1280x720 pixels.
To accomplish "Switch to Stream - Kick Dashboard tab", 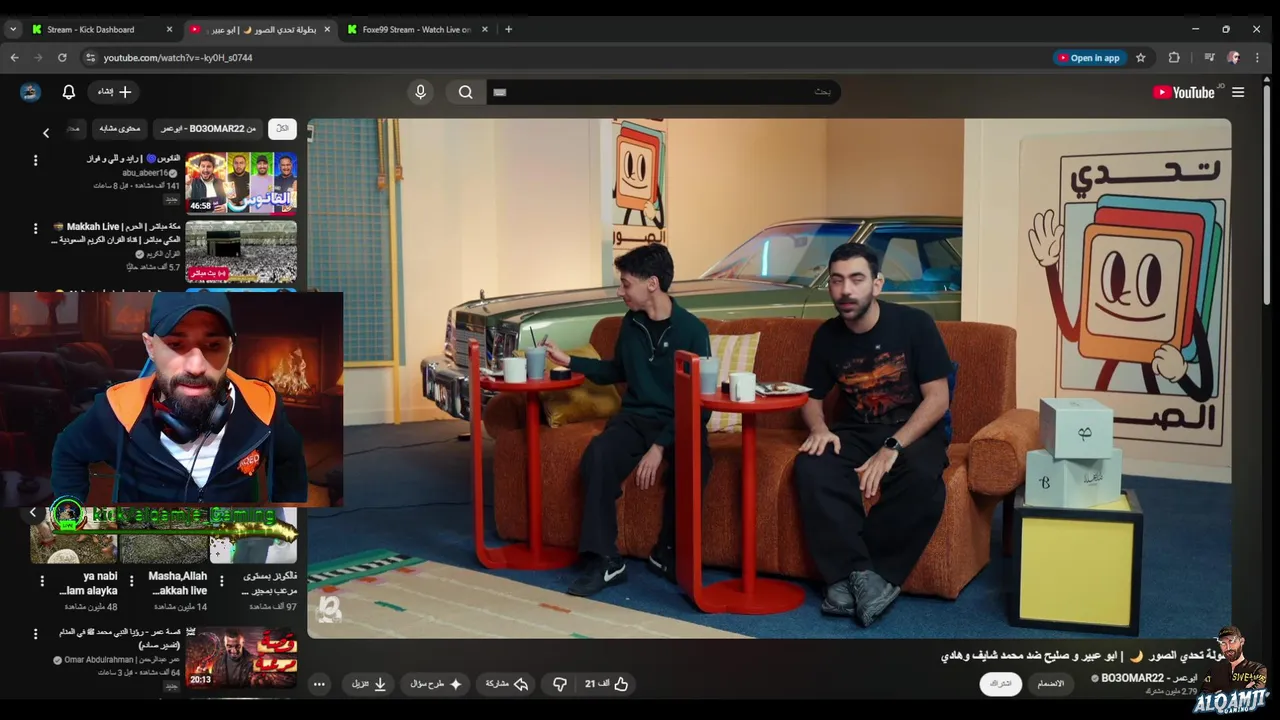I will [x=90, y=29].
